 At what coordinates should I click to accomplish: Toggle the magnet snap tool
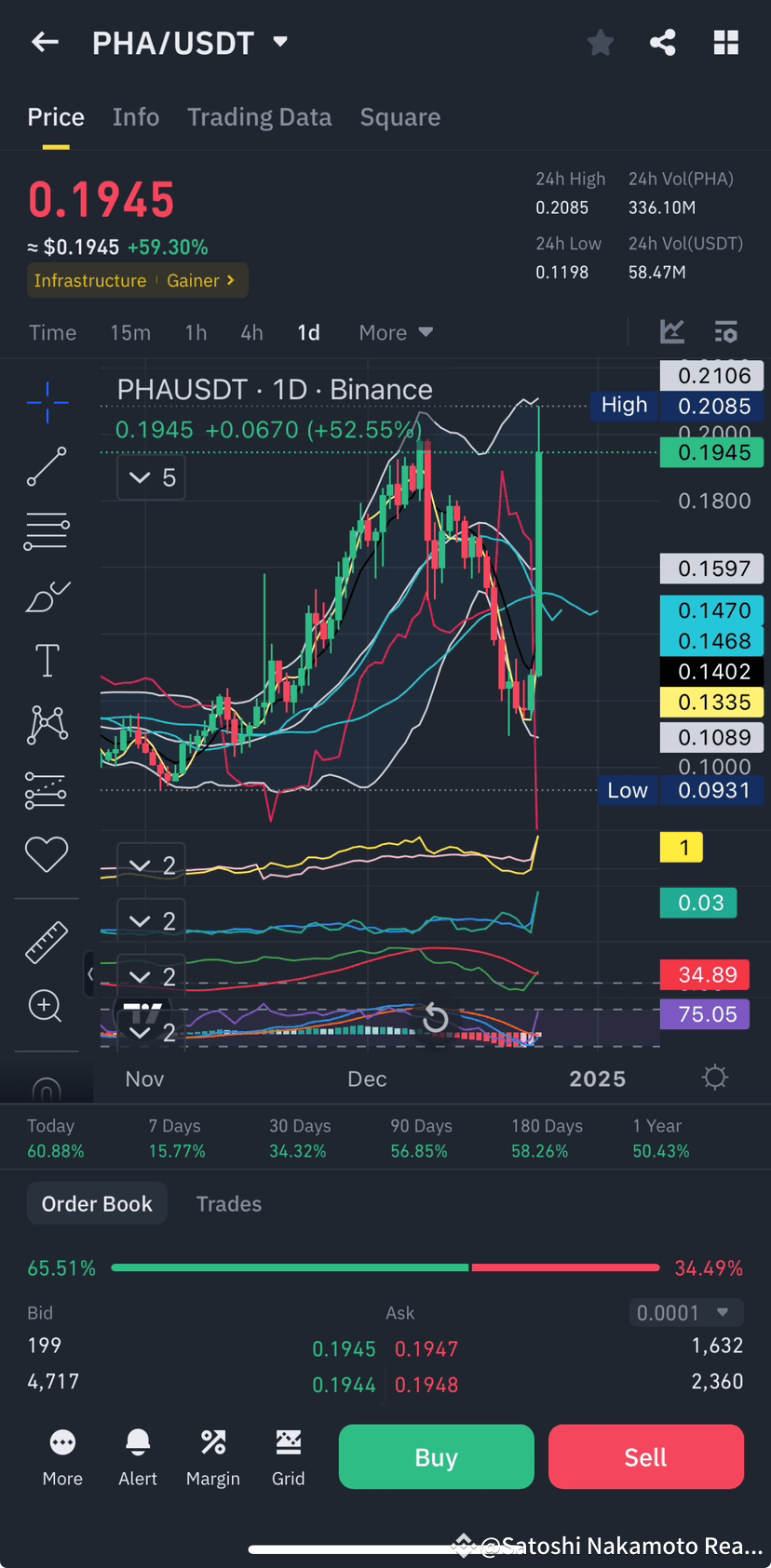click(x=47, y=1089)
